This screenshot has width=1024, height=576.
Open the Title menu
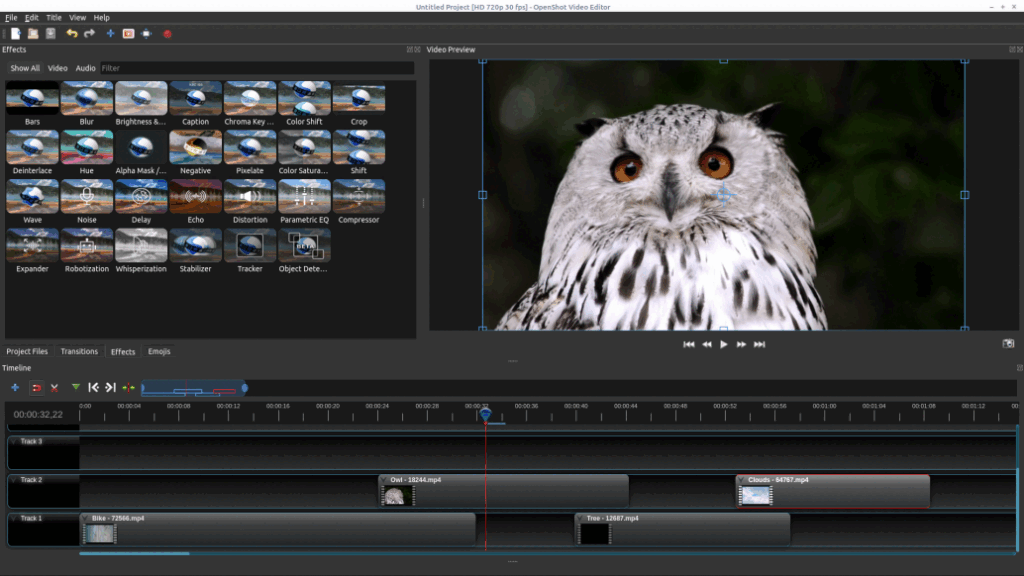coord(53,18)
